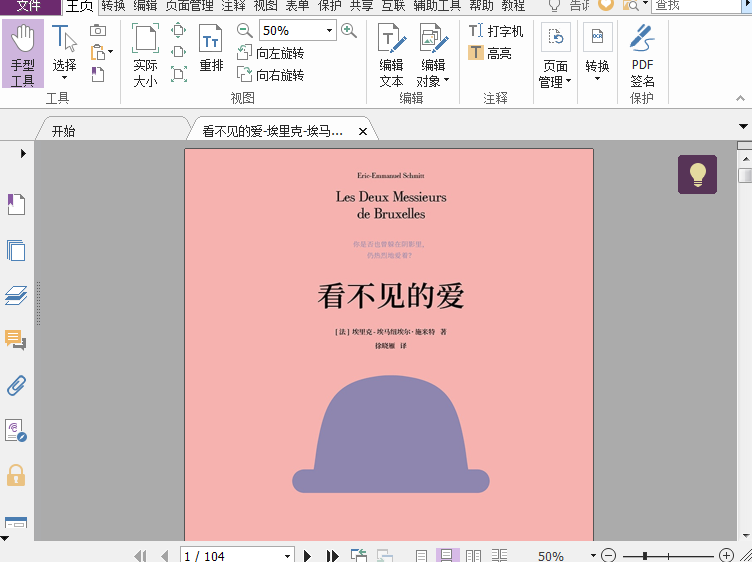Image resolution: width=752 pixels, height=562 pixels.
Task: Collapse the ribbon with the chevron
Action: pos(740,98)
